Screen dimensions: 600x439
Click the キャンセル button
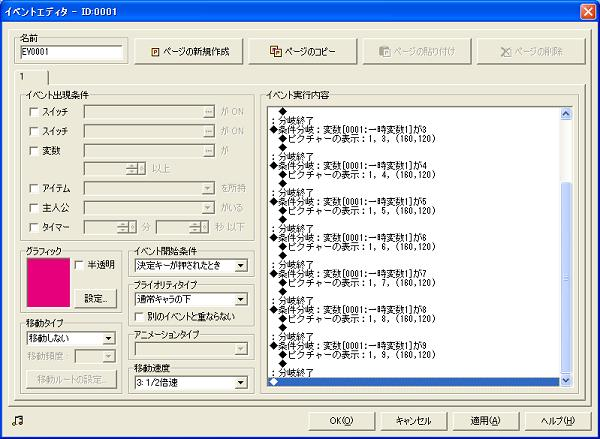[413, 421]
